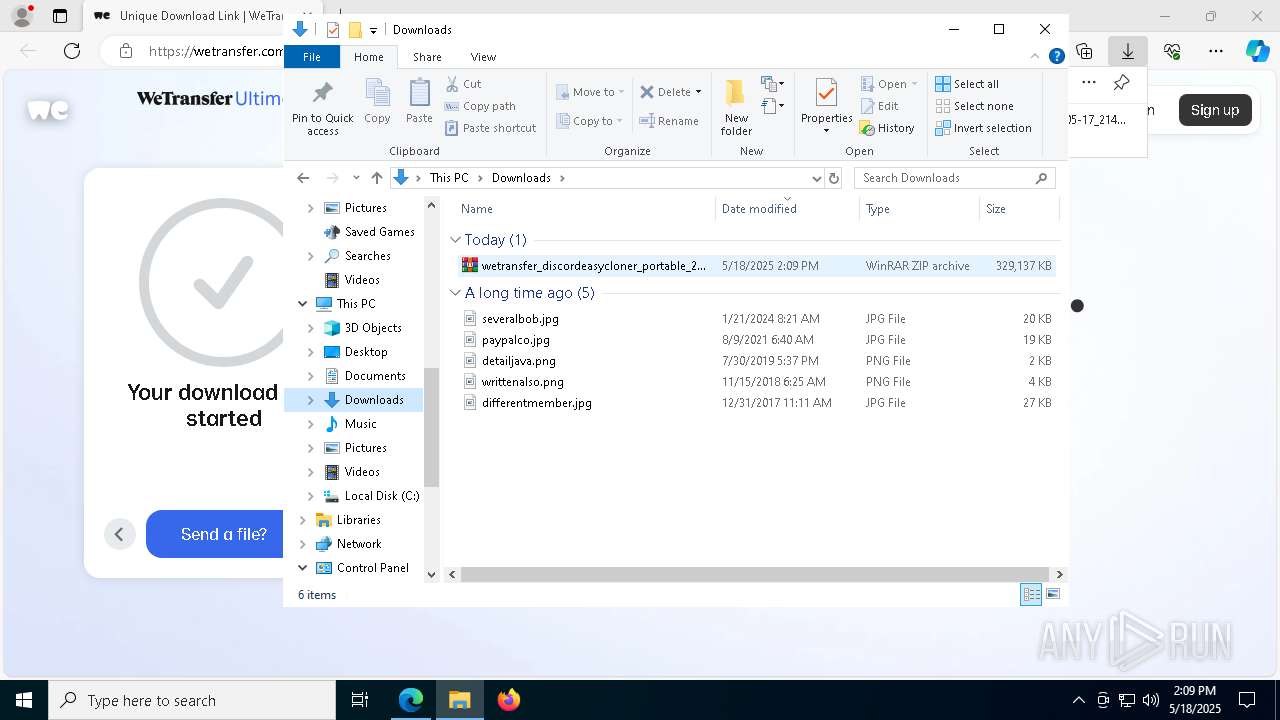Viewport: 1280px width, 720px height.
Task: Click the Open ribbon command
Action: [888, 84]
